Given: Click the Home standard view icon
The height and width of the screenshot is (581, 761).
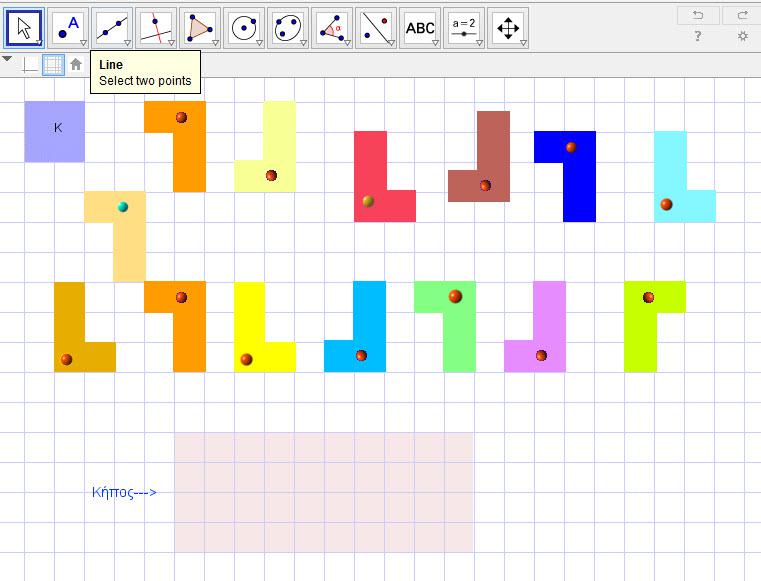Looking at the screenshot, I should pyautogui.click(x=76, y=64).
